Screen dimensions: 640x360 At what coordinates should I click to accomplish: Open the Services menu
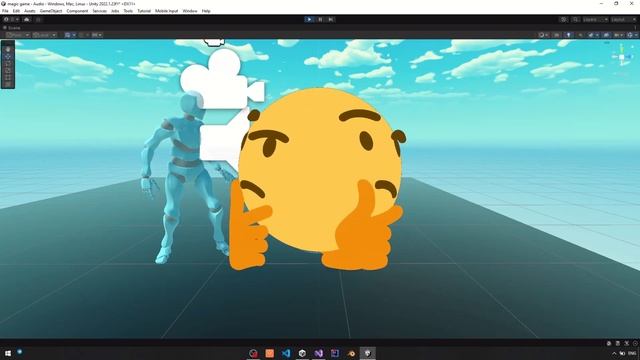[100, 11]
